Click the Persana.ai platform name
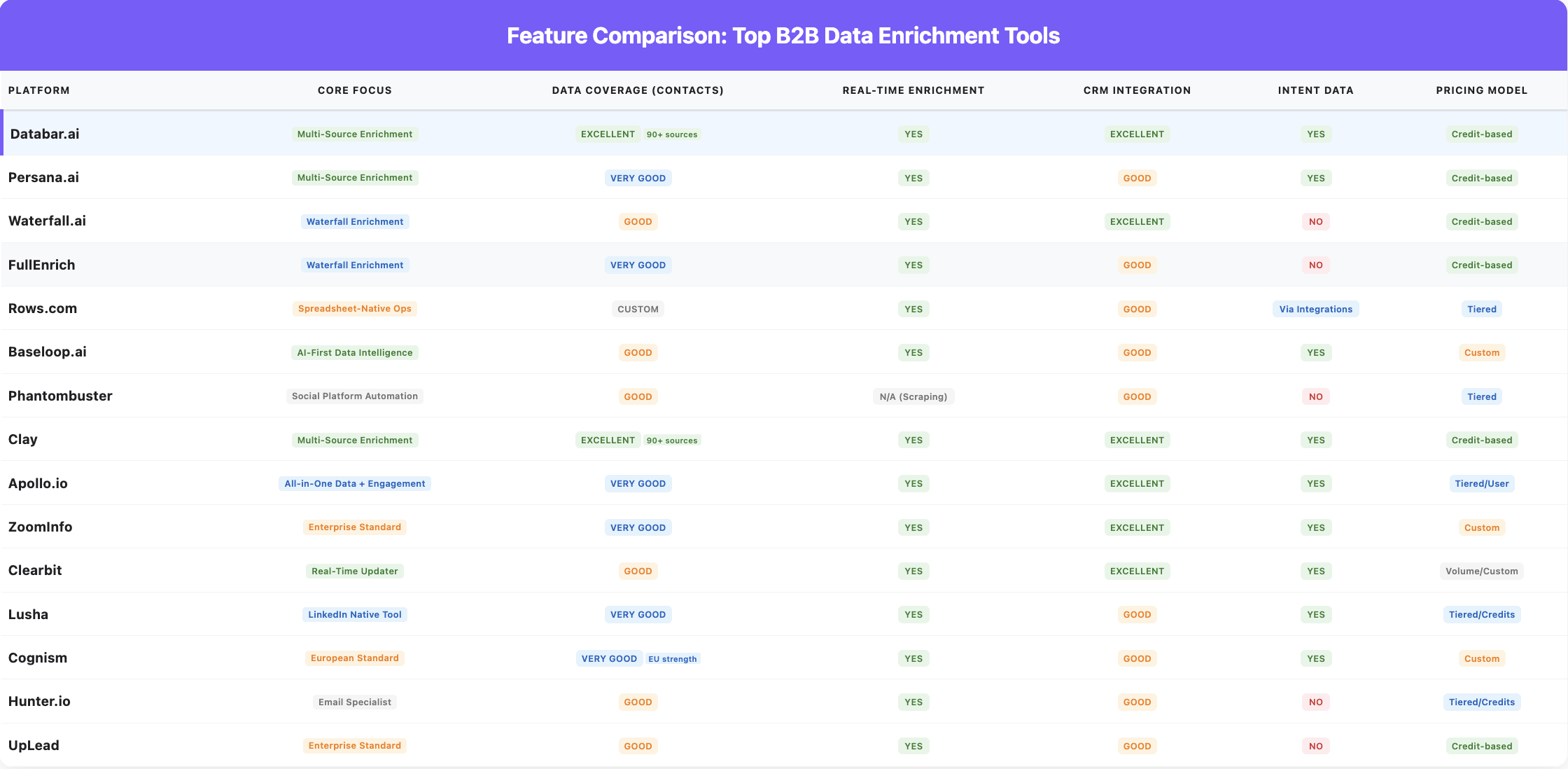Image resolution: width=1568 pixels, height=769 pixels. 43,177
